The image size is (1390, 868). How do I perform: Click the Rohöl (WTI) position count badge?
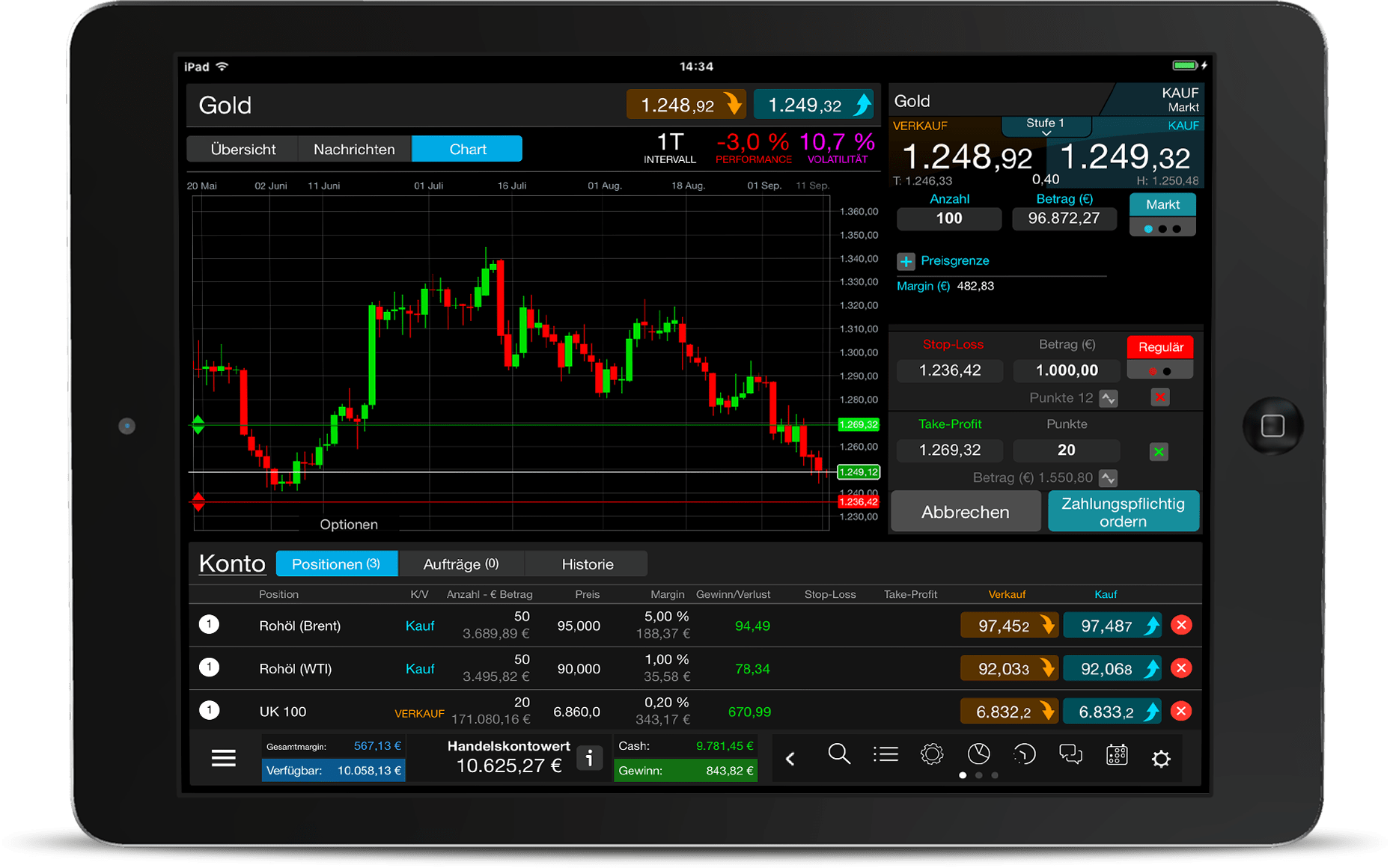coord(210,667)
